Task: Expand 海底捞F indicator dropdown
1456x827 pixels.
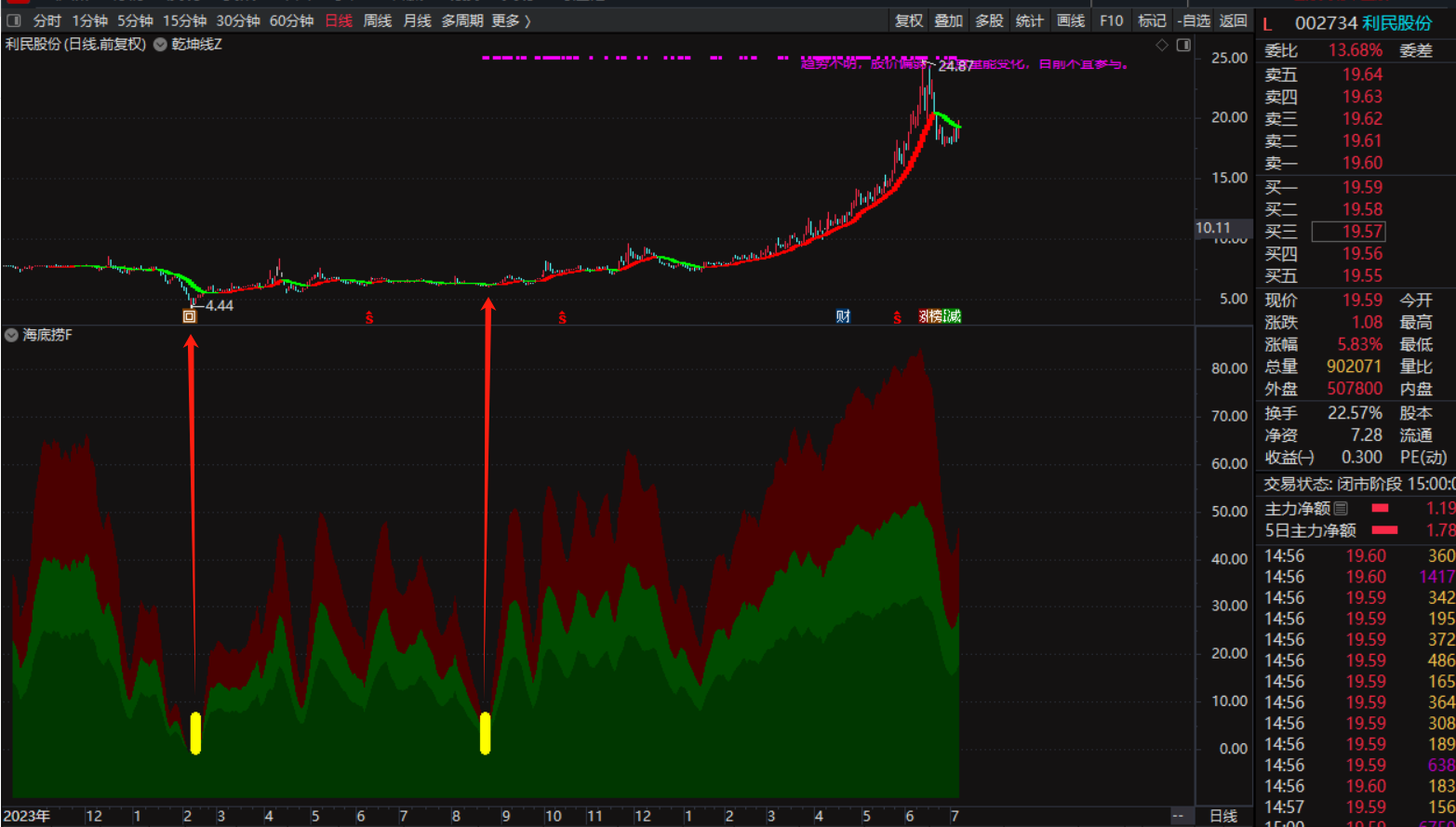Action: (x=12, y=335)
